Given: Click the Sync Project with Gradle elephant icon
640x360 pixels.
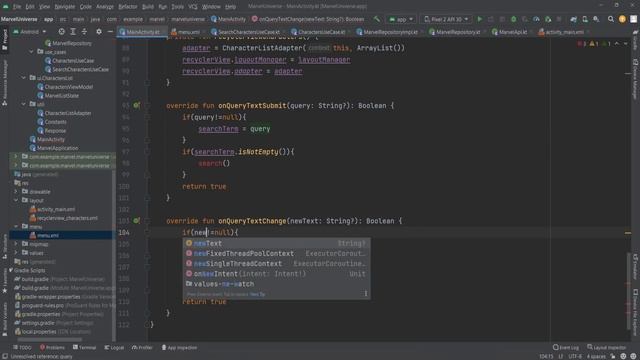Looking at the screenshot, I should (573, 19).
